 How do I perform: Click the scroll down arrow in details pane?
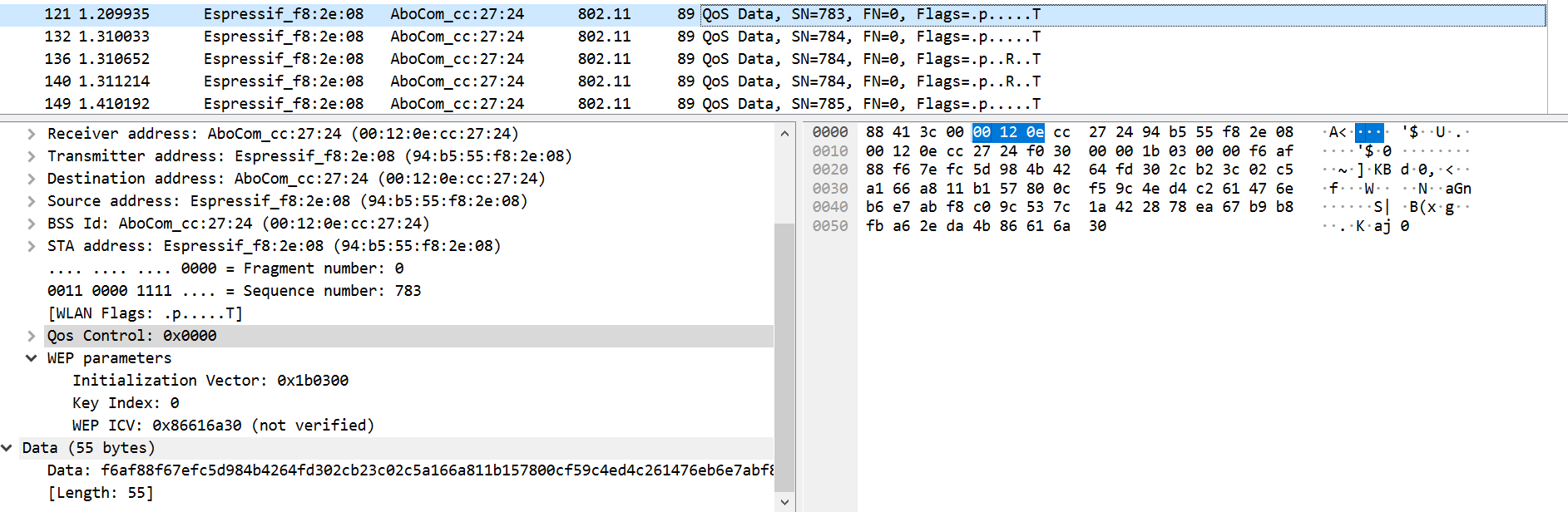tap(784, 502)
